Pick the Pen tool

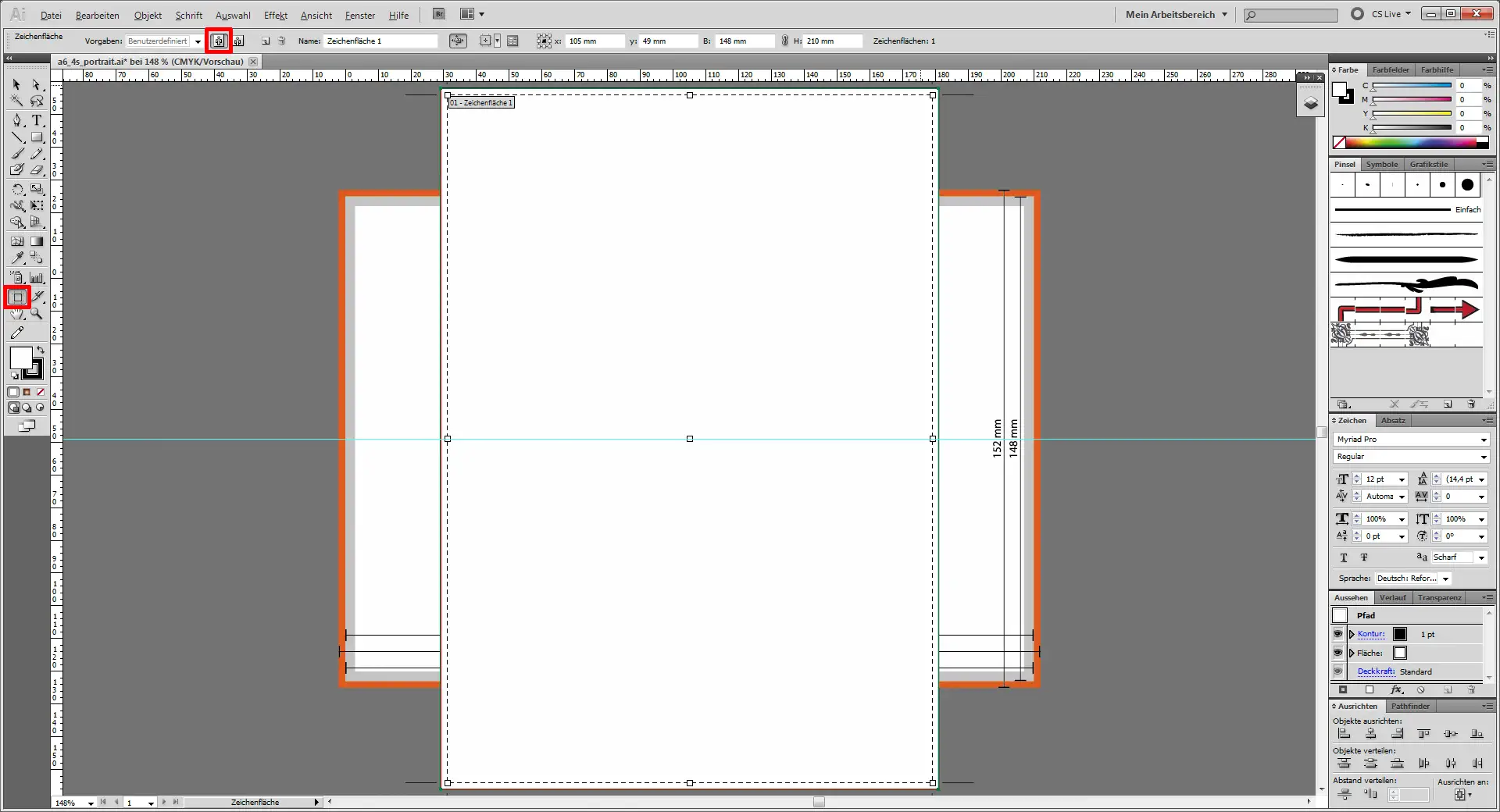[17, 120]
